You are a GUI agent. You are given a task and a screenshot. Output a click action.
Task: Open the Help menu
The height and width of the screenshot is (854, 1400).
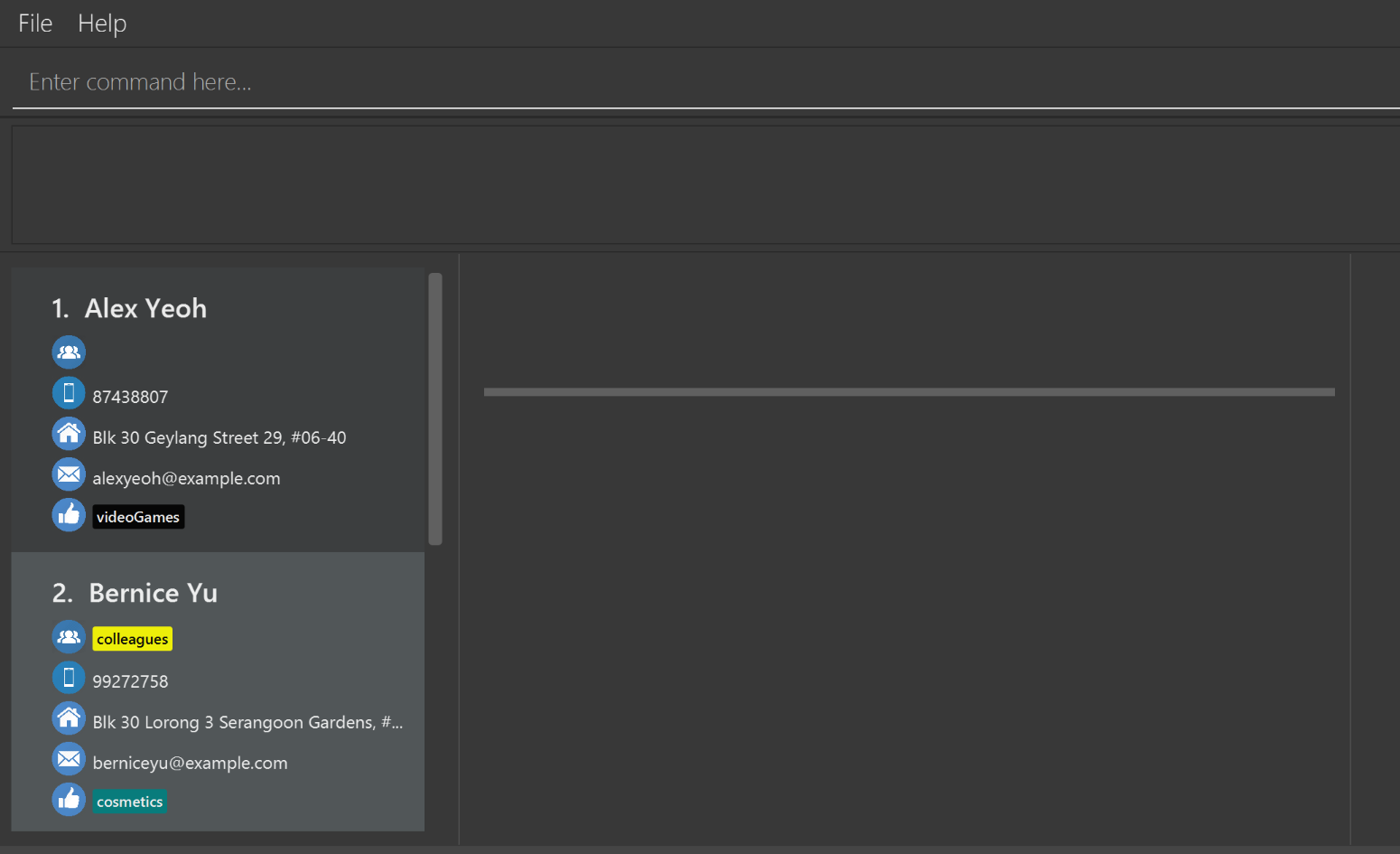[x=102, y=23]
